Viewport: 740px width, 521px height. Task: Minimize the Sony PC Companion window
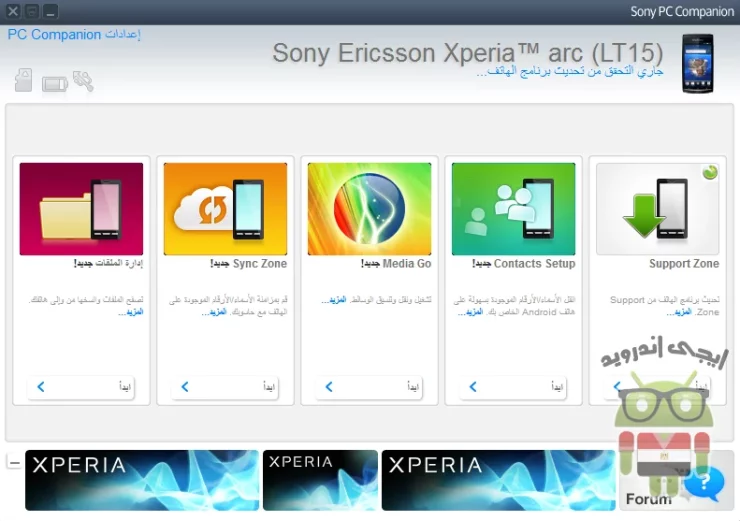point(51,11)
